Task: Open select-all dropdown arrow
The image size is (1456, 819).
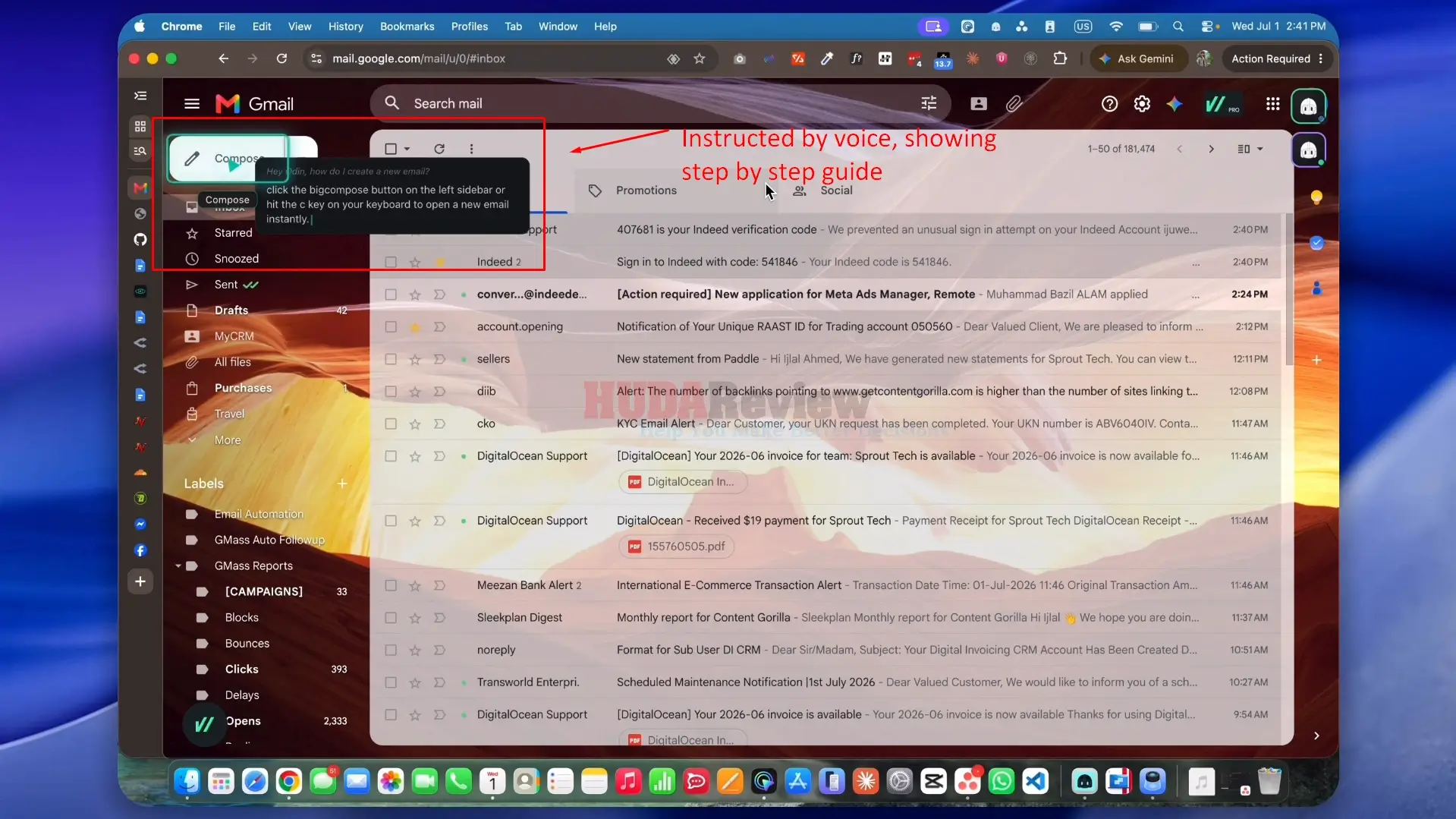Action: coord(407,149)
